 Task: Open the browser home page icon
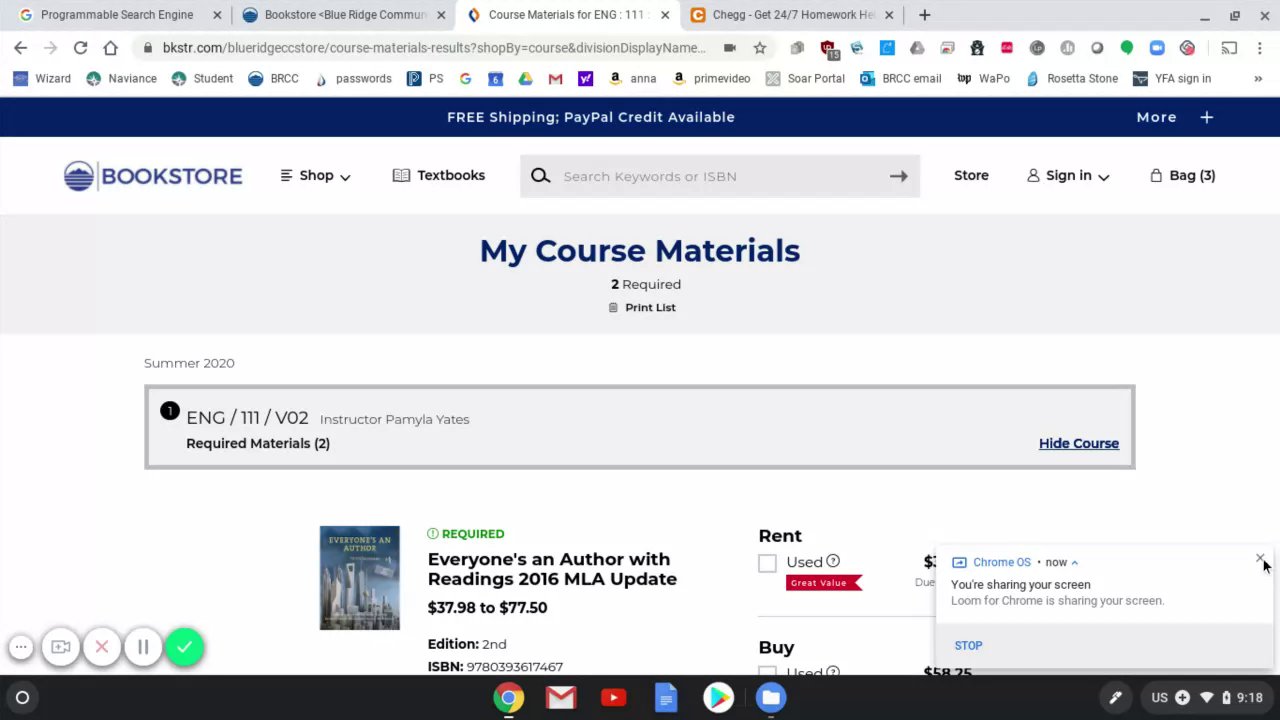110,48
